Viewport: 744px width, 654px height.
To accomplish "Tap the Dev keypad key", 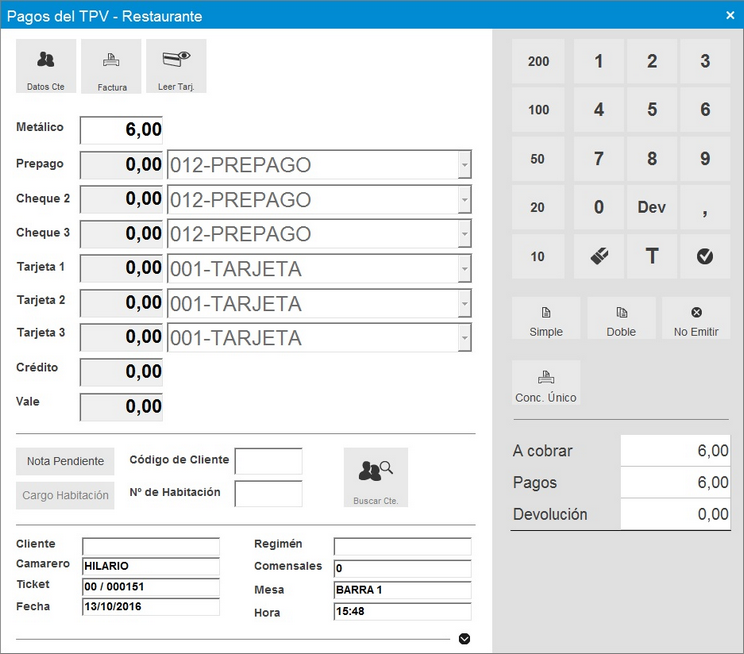I will (x=652, y=207).
